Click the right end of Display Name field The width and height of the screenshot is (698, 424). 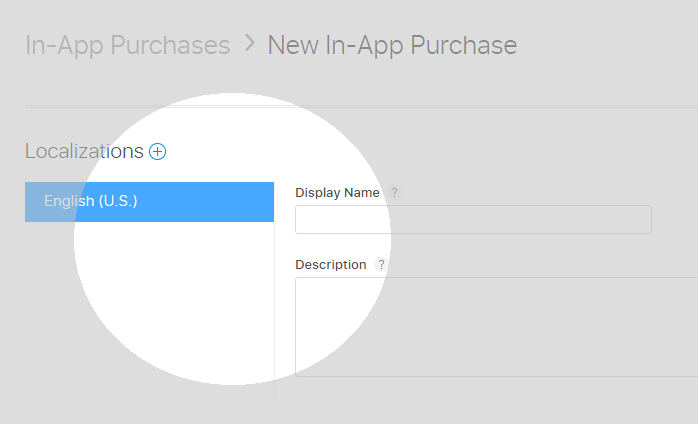click(640, 220)
